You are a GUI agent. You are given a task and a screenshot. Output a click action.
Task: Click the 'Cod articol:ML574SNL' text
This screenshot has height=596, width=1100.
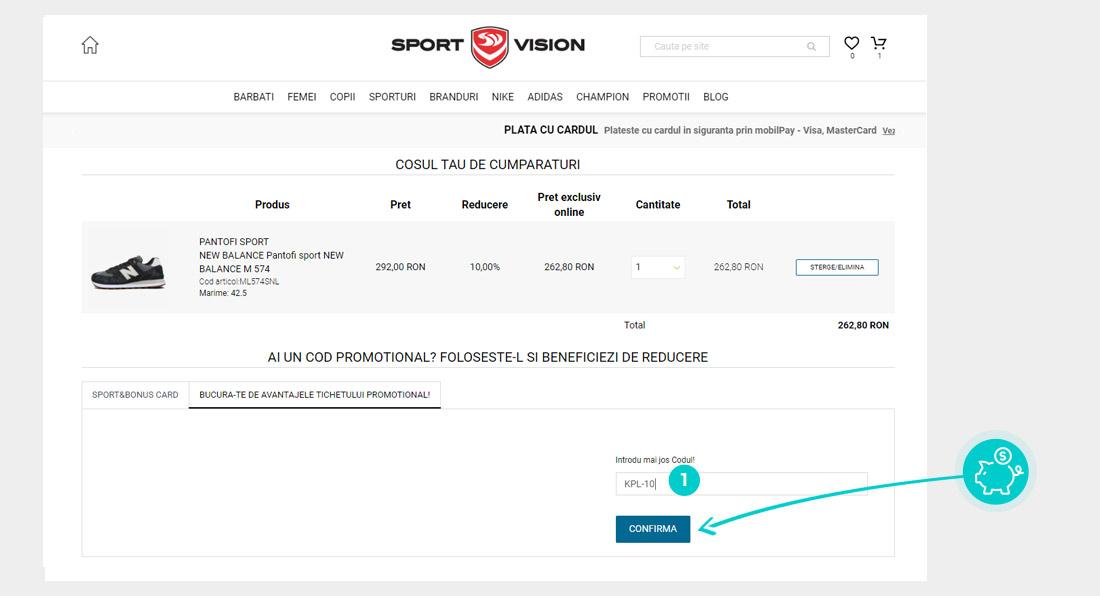[239, 282]
